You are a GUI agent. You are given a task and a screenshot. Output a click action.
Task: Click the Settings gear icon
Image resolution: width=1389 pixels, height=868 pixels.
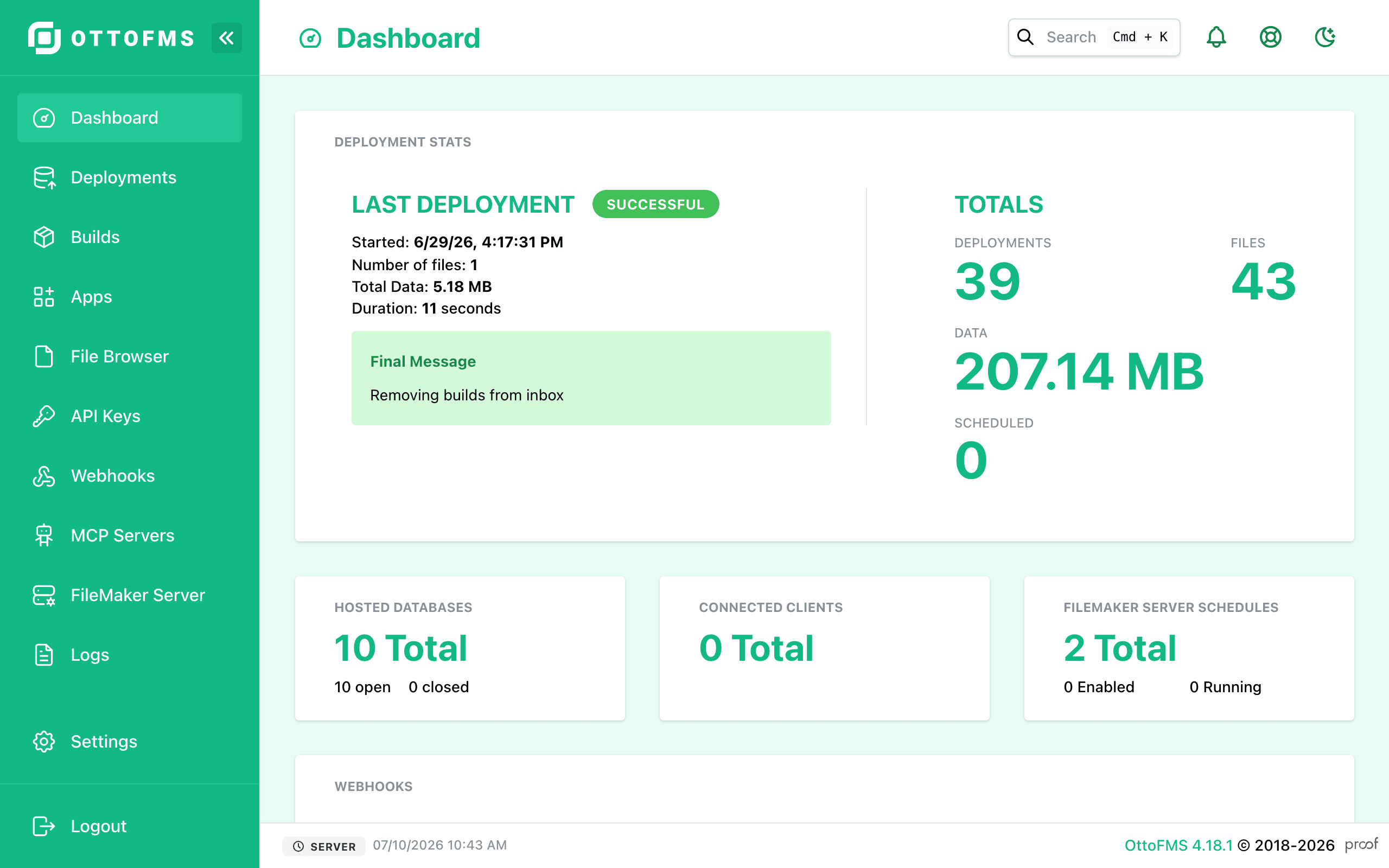tap(44, 742)
